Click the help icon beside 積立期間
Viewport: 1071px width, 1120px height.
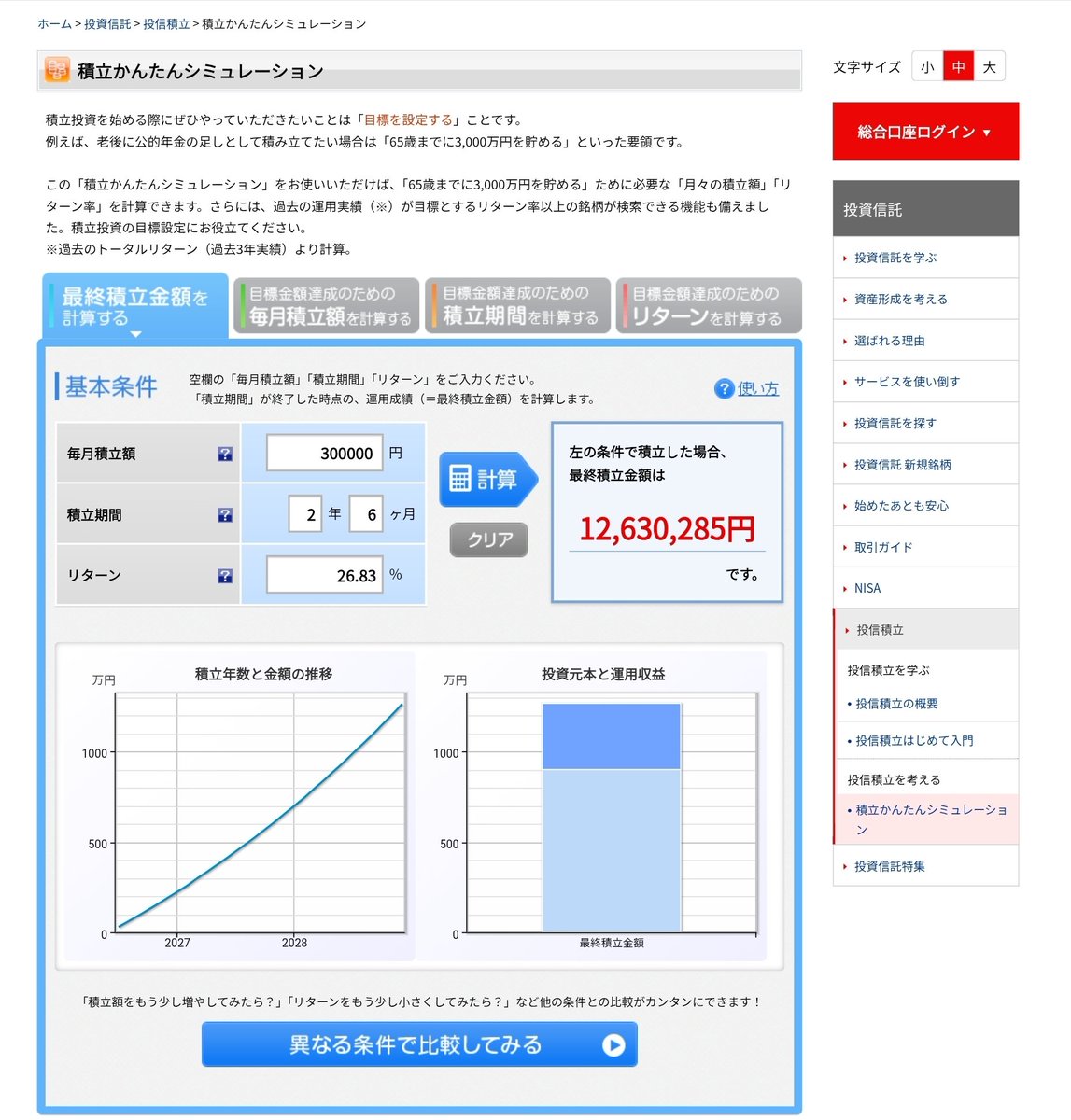(225, 515)
